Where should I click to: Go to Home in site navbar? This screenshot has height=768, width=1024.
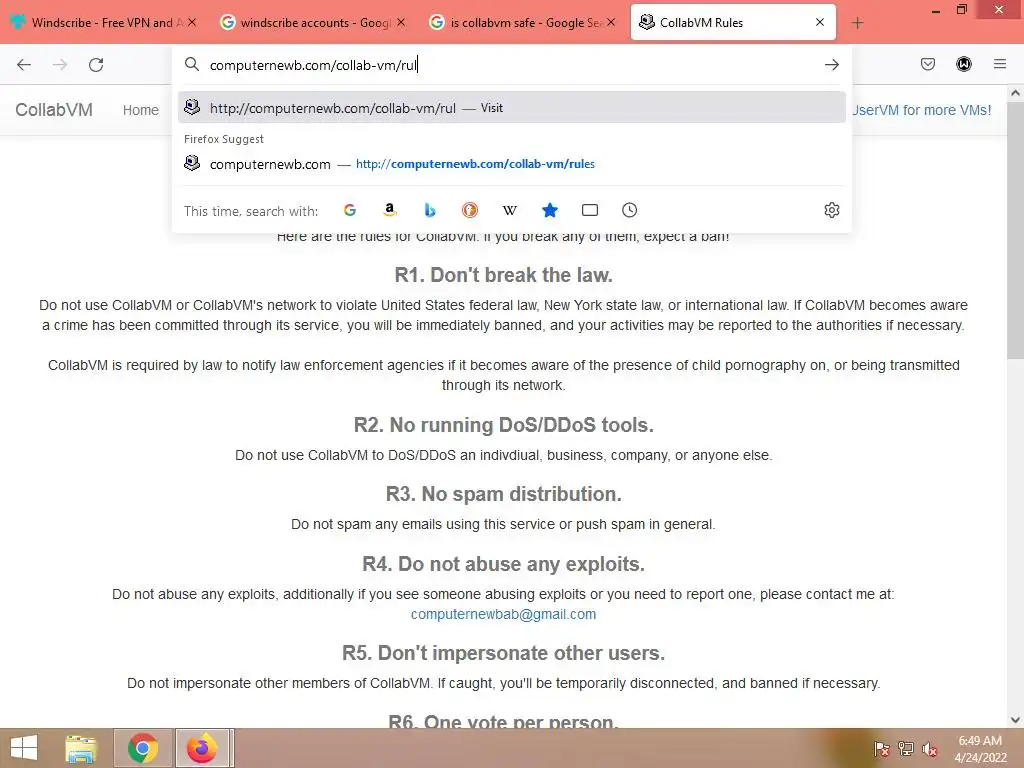point(140,110)
